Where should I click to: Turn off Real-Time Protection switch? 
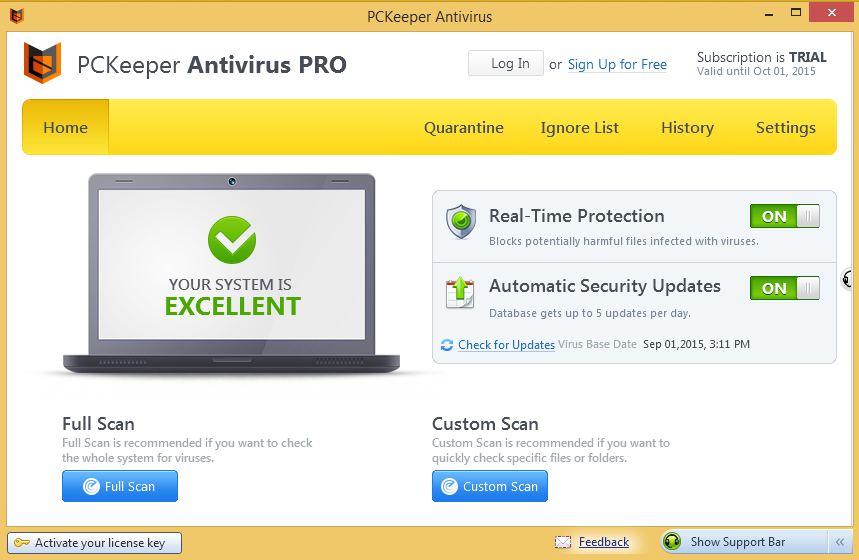tap(784, 216)
